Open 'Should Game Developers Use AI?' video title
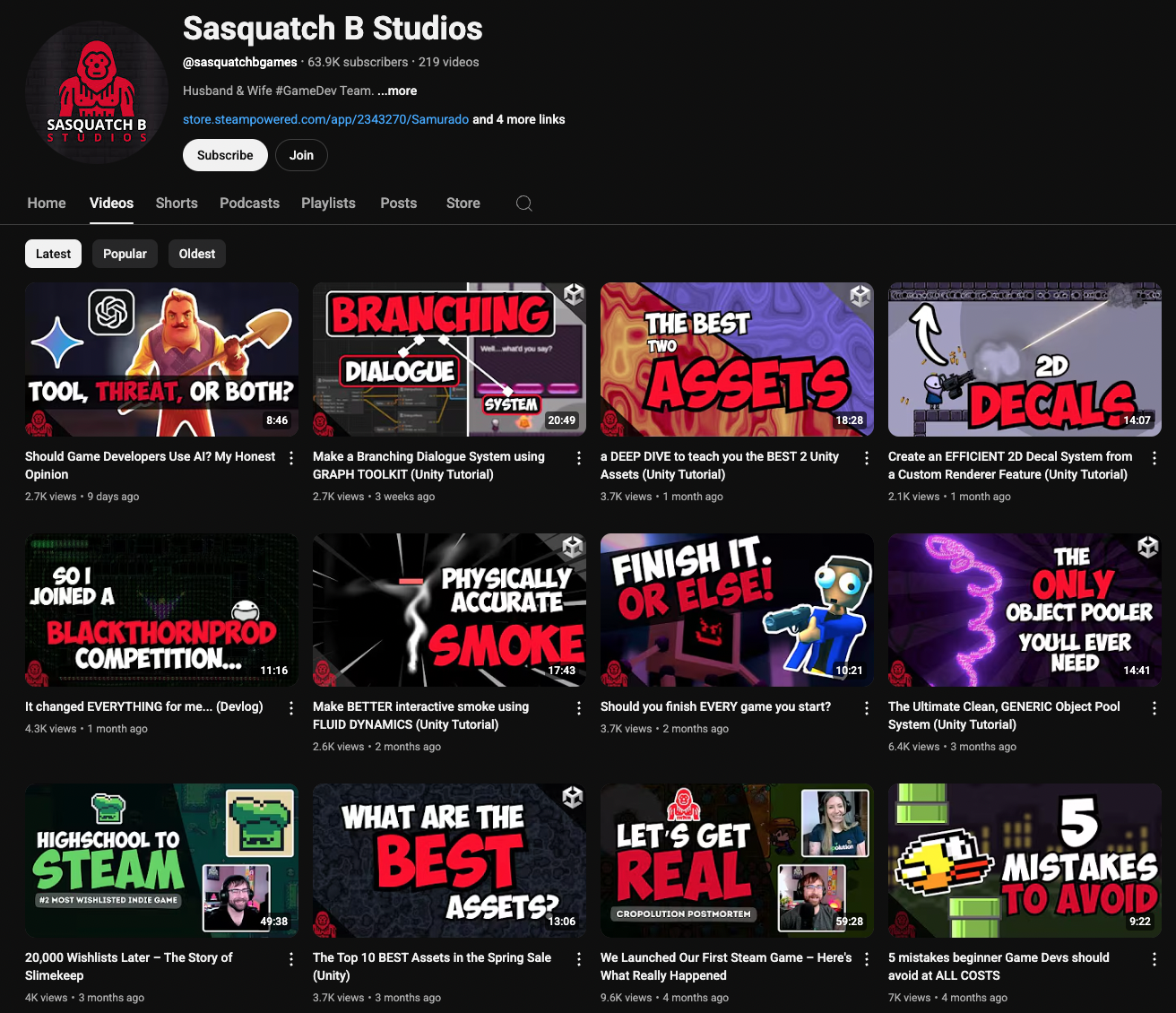The image size is (1176, 1013). click(150, 465)
